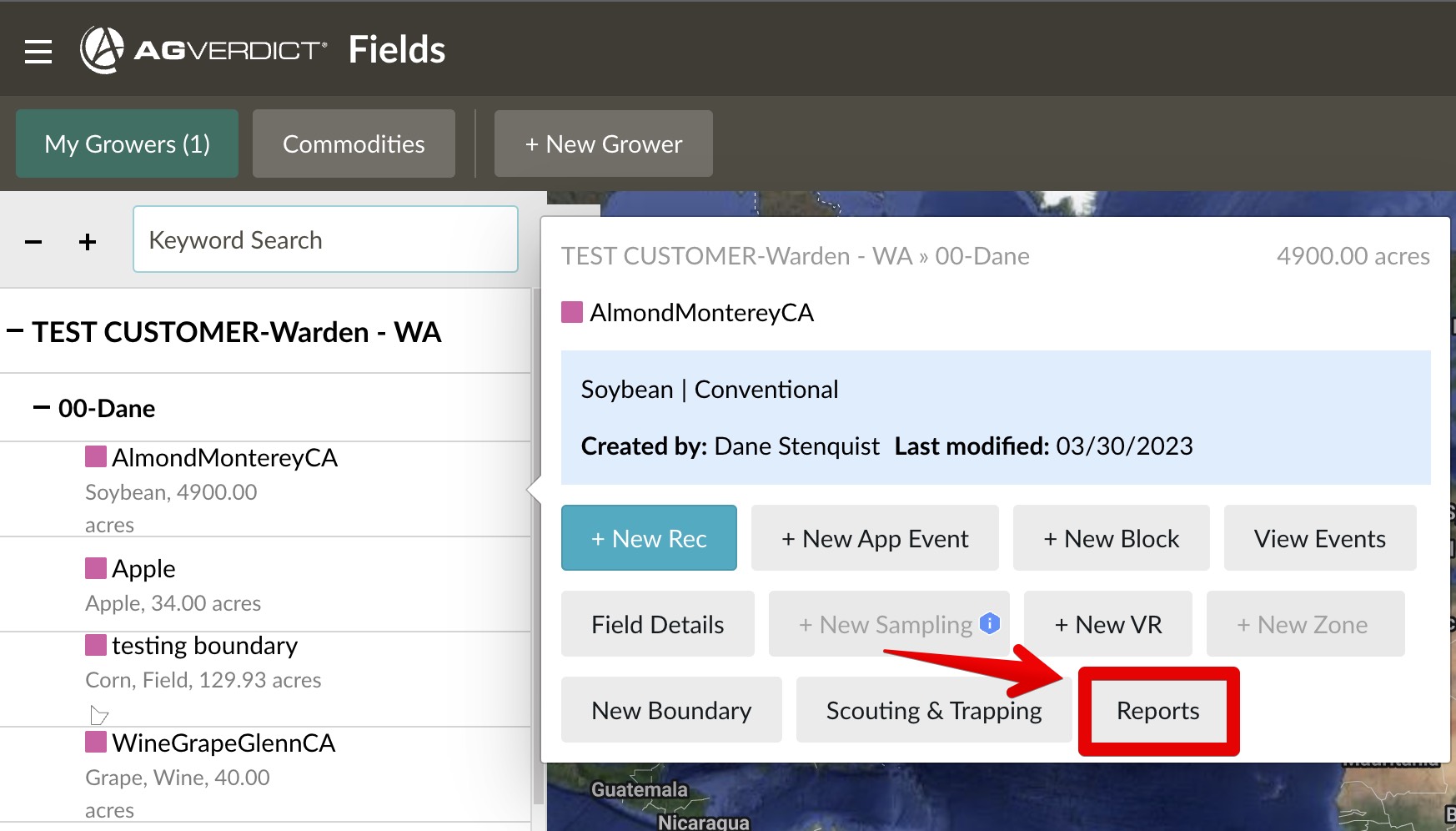Screen dimensions: 1456x831
Task: Click the pink swatch beside WineGrapeGlennCA
Action: click(x=96, y=742)
